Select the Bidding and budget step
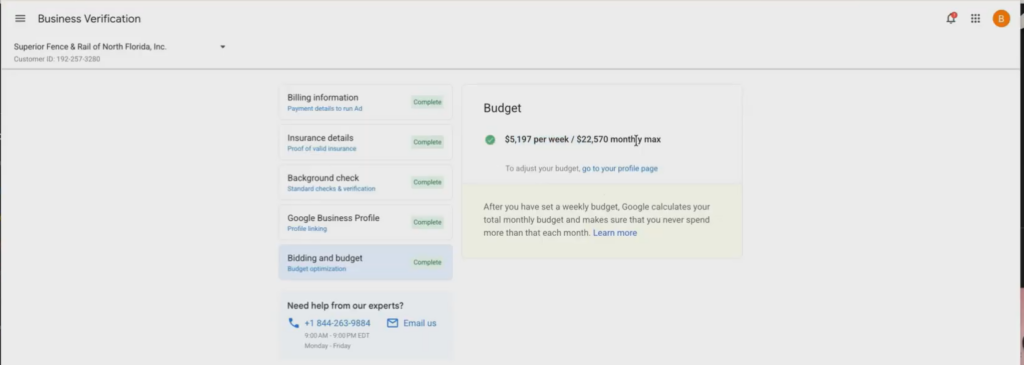Screen dimensions: 1024x365 coord(366,262)
